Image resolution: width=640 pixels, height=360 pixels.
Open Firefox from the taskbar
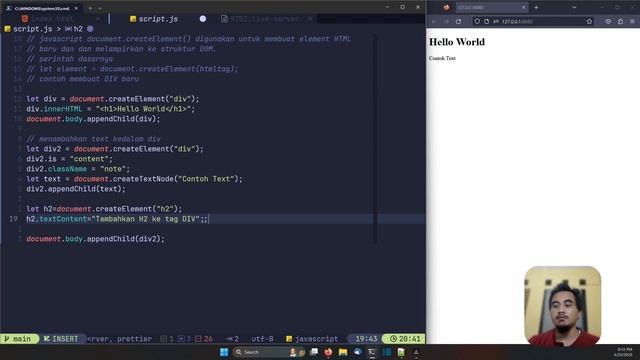click(328, 352)
